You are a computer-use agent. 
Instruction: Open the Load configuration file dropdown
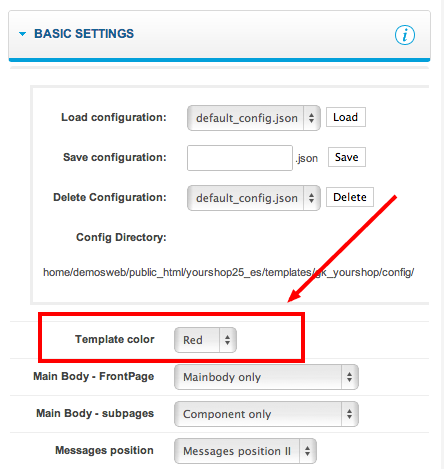(254, 118)
